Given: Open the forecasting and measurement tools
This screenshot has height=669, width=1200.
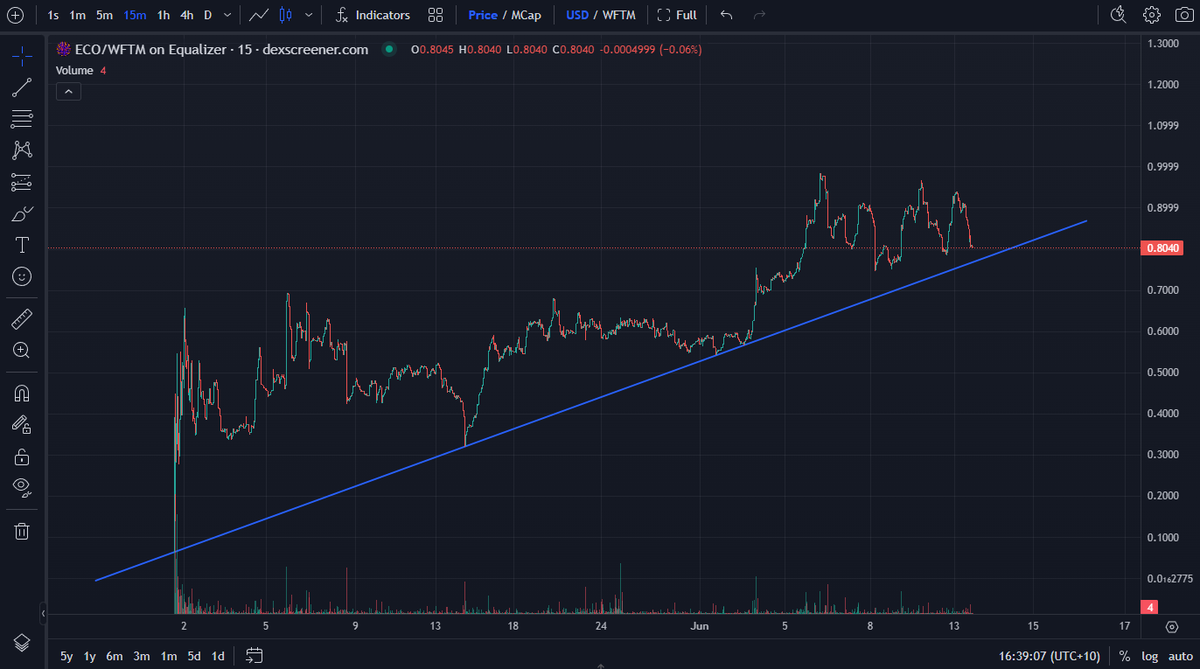Looking at the screenshot, I should [x=22, y=182].
